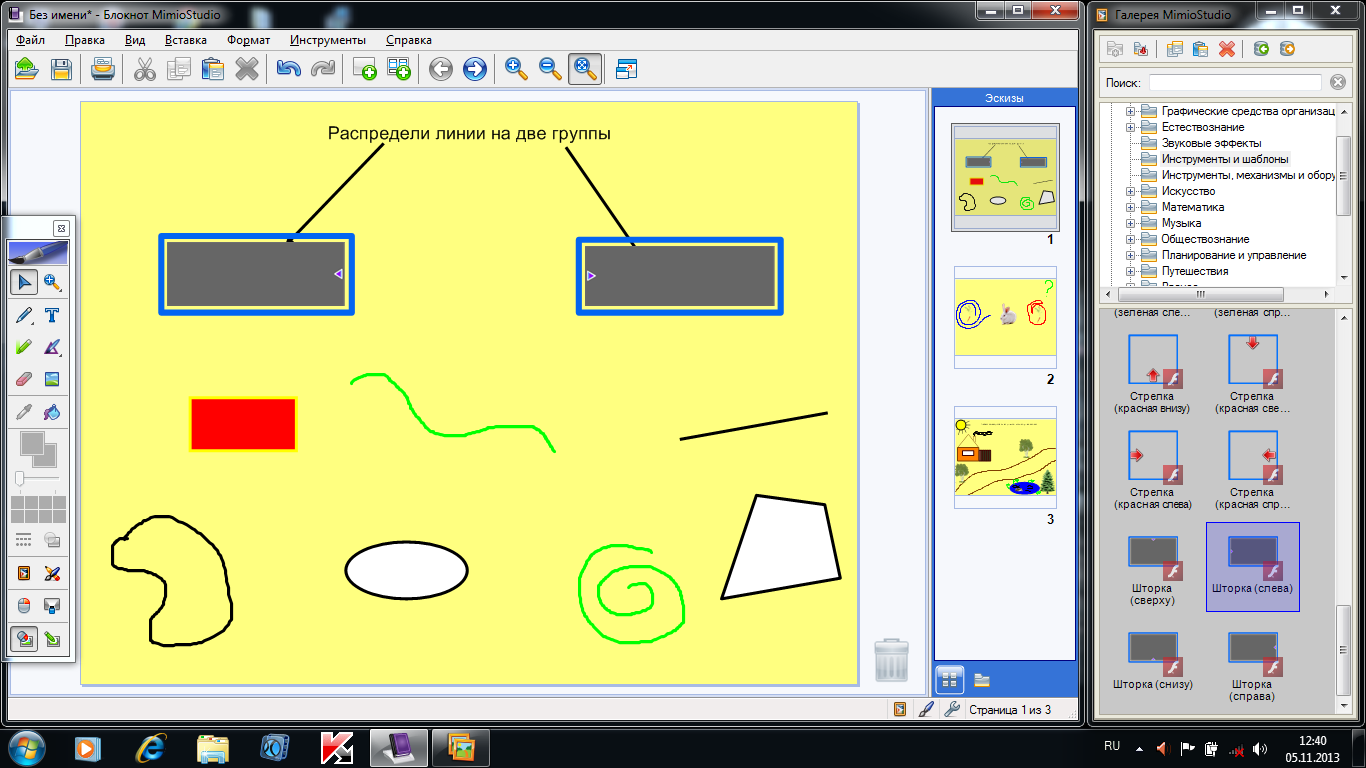Open the Вид menu
The image size is (1366, 768).
(135, 40)
